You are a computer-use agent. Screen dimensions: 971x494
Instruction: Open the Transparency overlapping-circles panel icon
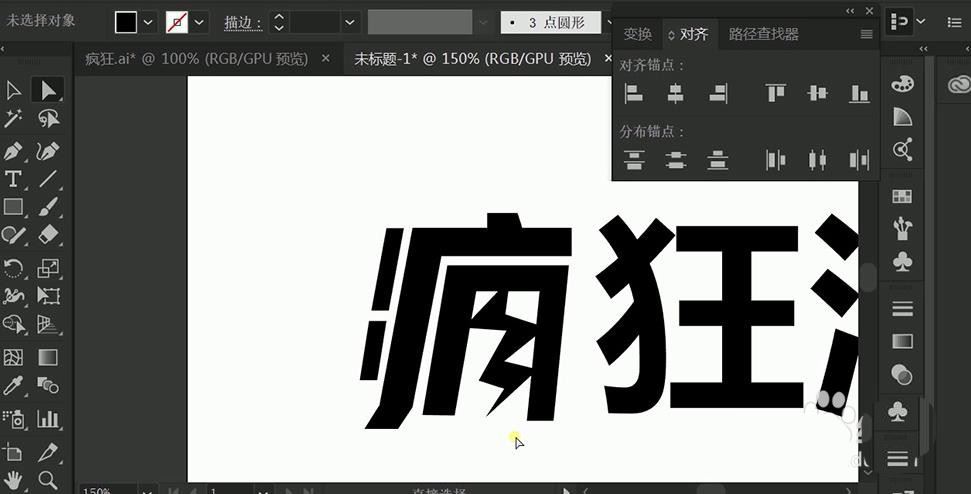[902, 374]
